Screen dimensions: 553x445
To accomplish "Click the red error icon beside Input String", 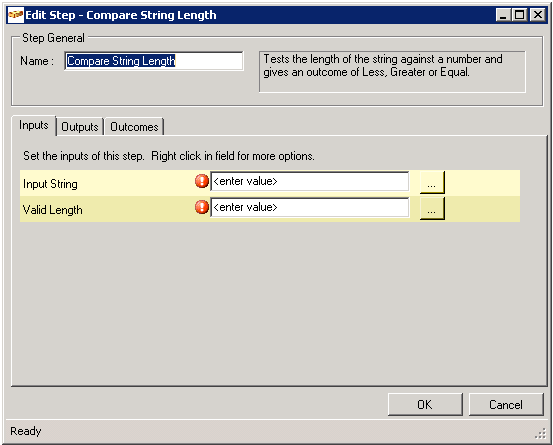I will pos(202,181).
